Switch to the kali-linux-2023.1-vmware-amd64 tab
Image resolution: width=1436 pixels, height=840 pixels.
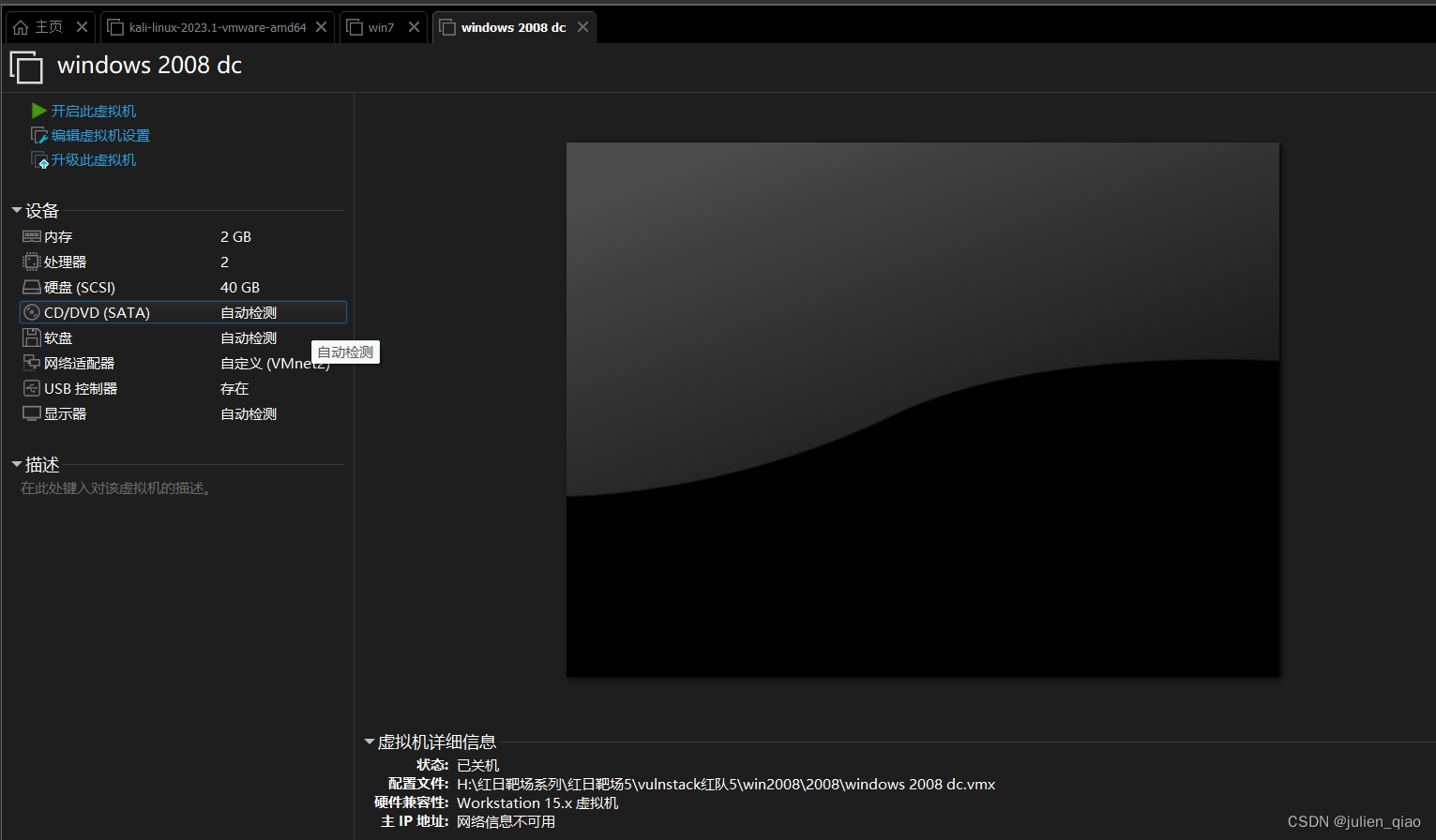tap(217, 27)
